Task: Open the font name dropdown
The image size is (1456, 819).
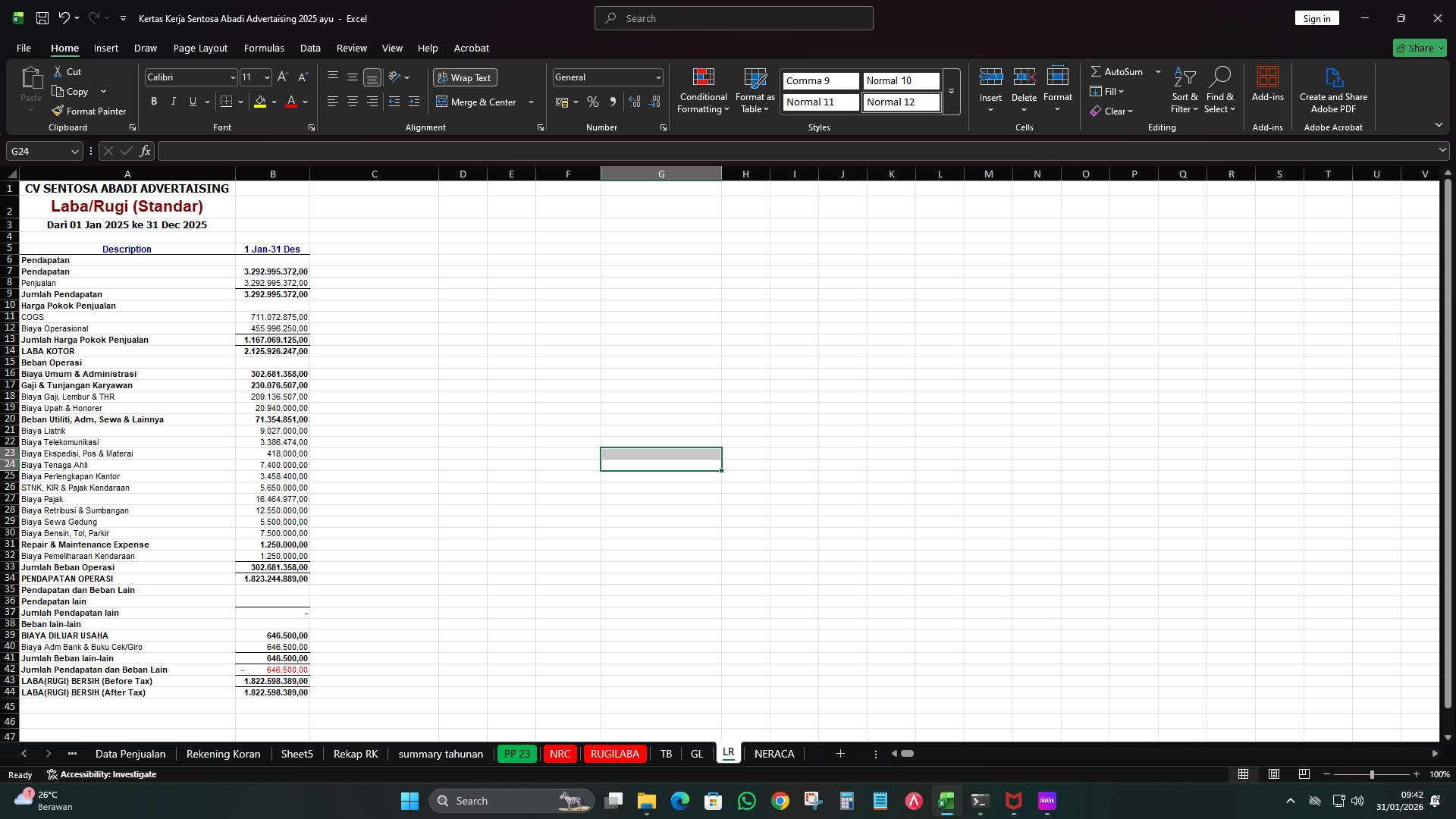Action: (231, 77)
